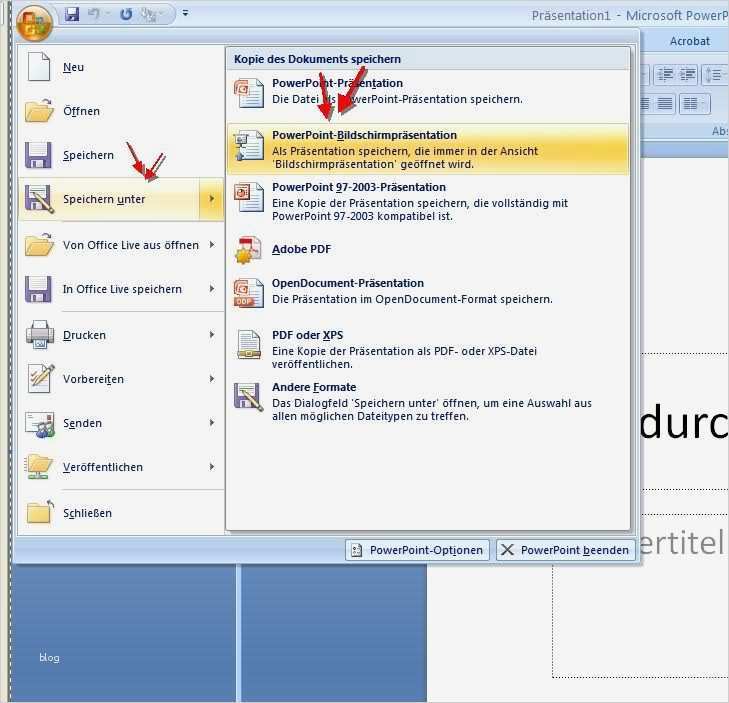Viewport: 729px width, 703px height.
Task: Choose Senden from the Office menu
Action: click(121, 423)
